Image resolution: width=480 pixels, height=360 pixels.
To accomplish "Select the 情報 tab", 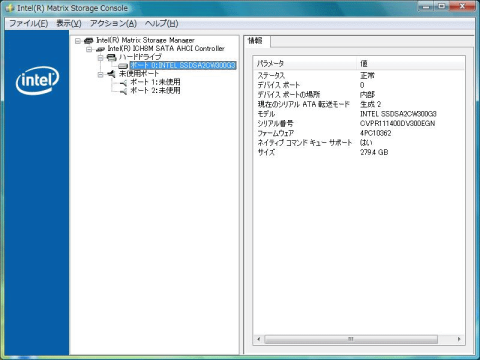I will click(256, 41).
